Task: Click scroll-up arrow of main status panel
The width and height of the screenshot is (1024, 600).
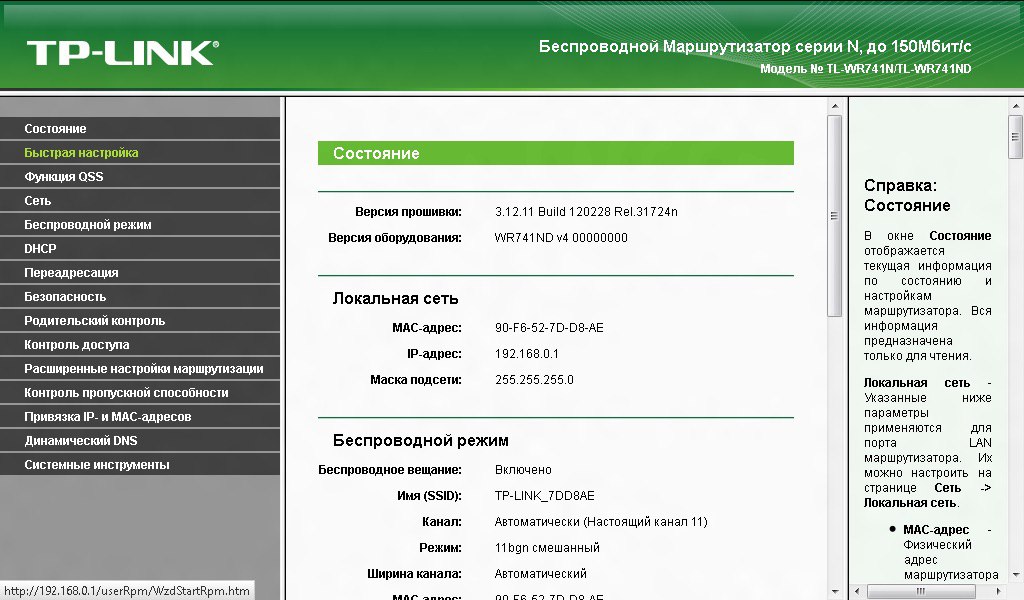Action: (835, 106)
